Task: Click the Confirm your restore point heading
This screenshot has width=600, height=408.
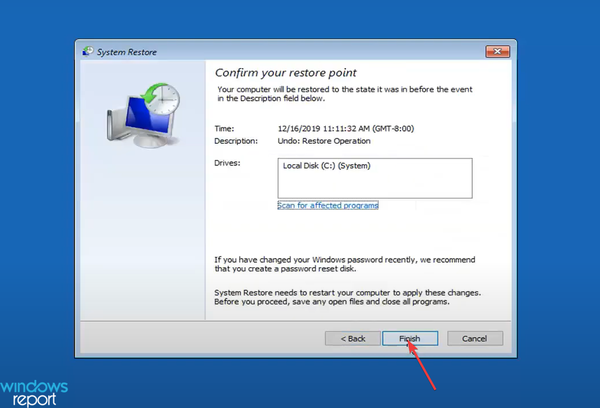Action: click(x=284, y=73)
